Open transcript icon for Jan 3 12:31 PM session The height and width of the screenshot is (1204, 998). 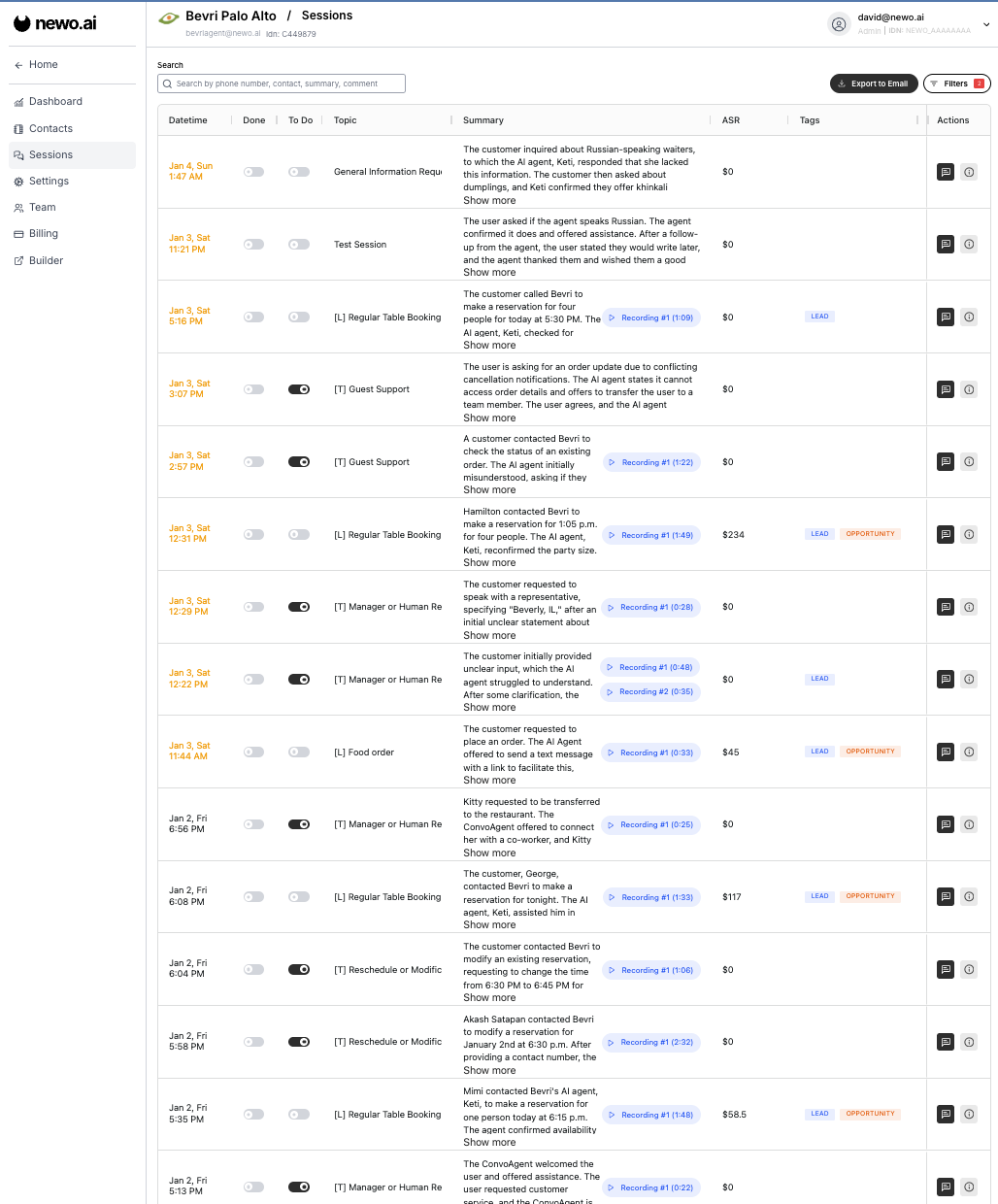(946, 534)
